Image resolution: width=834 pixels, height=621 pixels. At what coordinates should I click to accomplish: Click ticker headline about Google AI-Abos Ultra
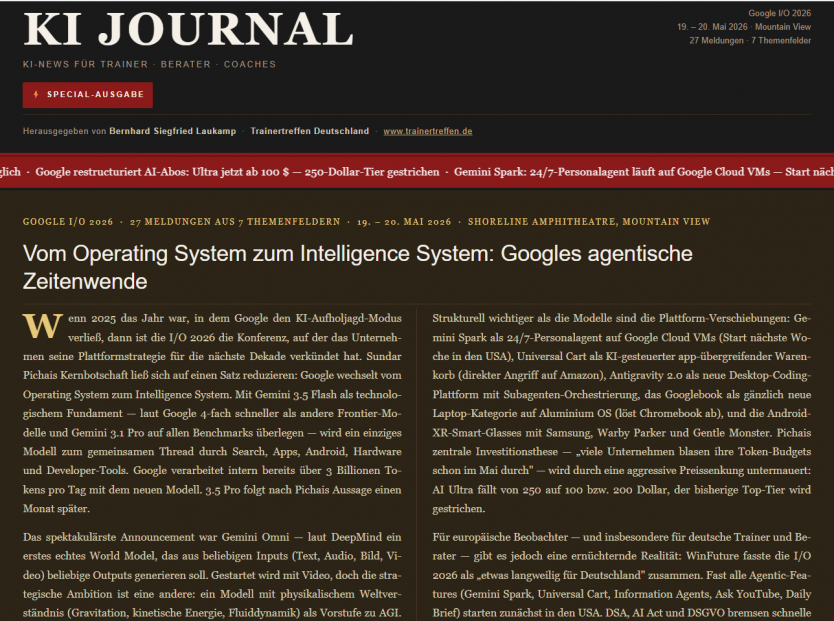(x=237, y=172)
